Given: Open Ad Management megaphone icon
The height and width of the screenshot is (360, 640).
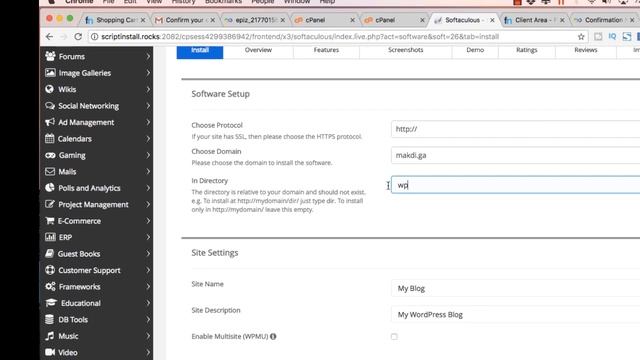Looking at the screenshot, I should 50,122.
